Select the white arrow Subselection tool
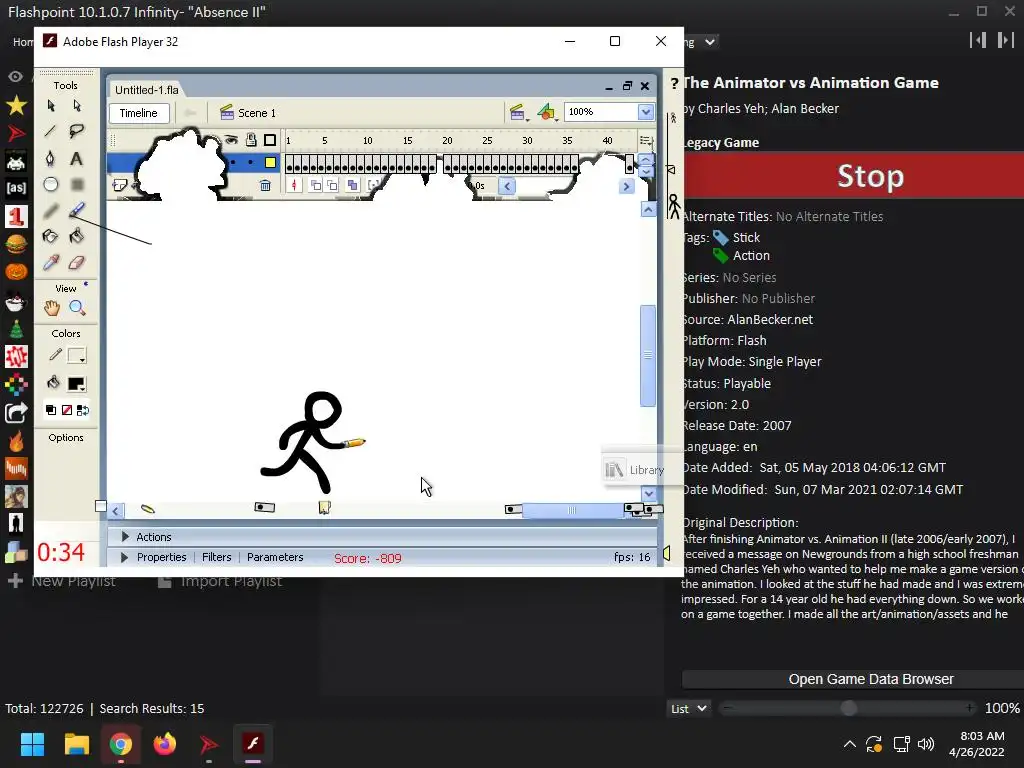Screen dimensions: 1024x768 [x=77, y=106]
